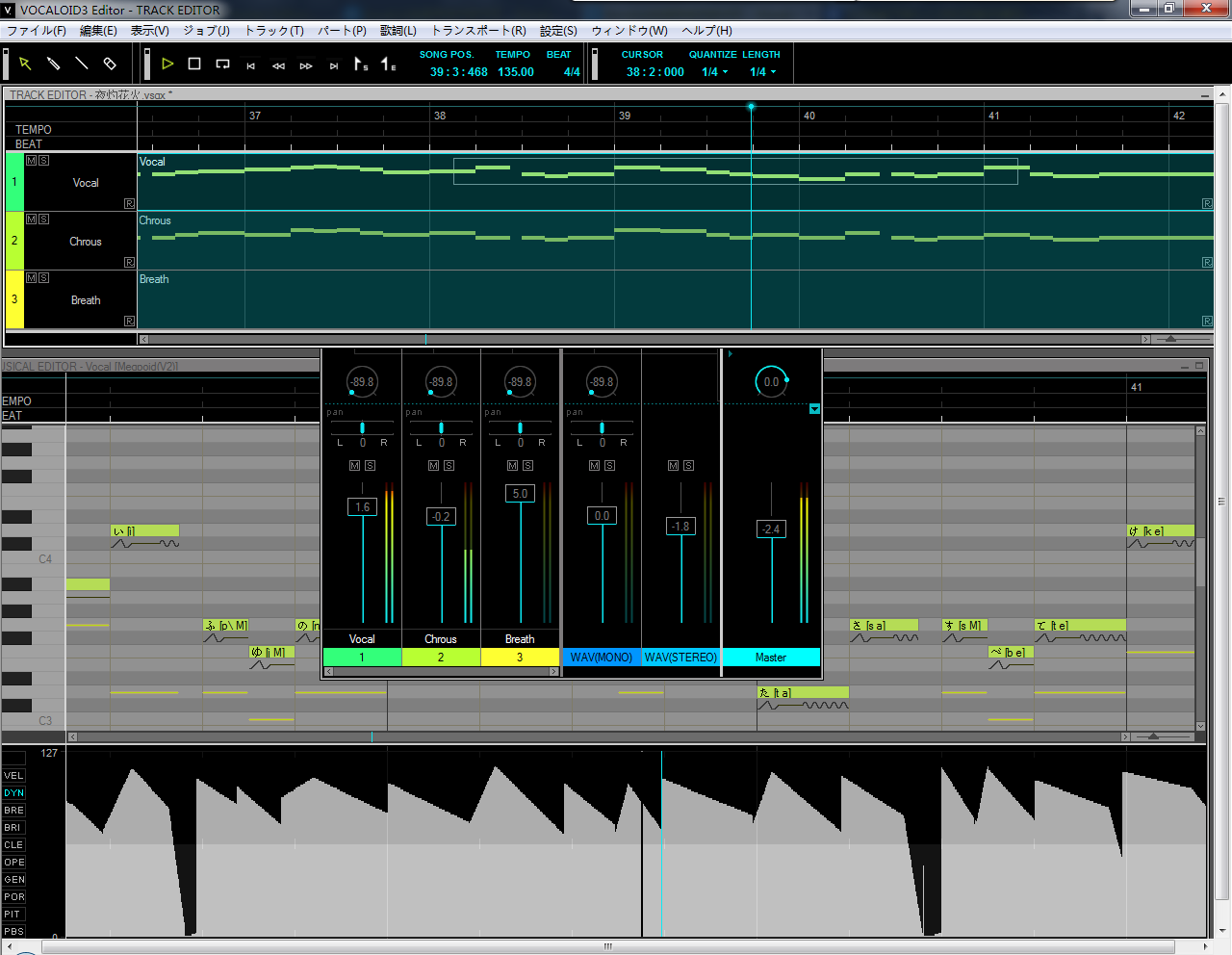Show the VEL control parameter
The image size is (1232, 955).
[14, 776]
